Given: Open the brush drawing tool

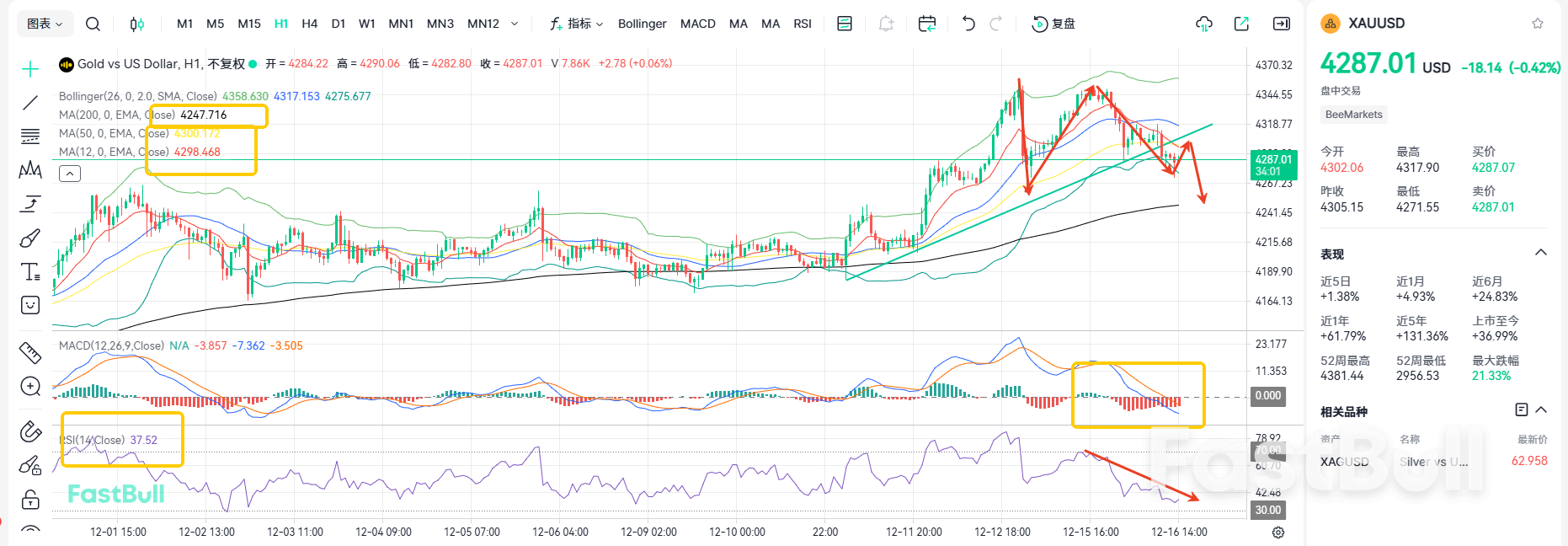Looking at the screenshot, I should [x=30, y=238].
